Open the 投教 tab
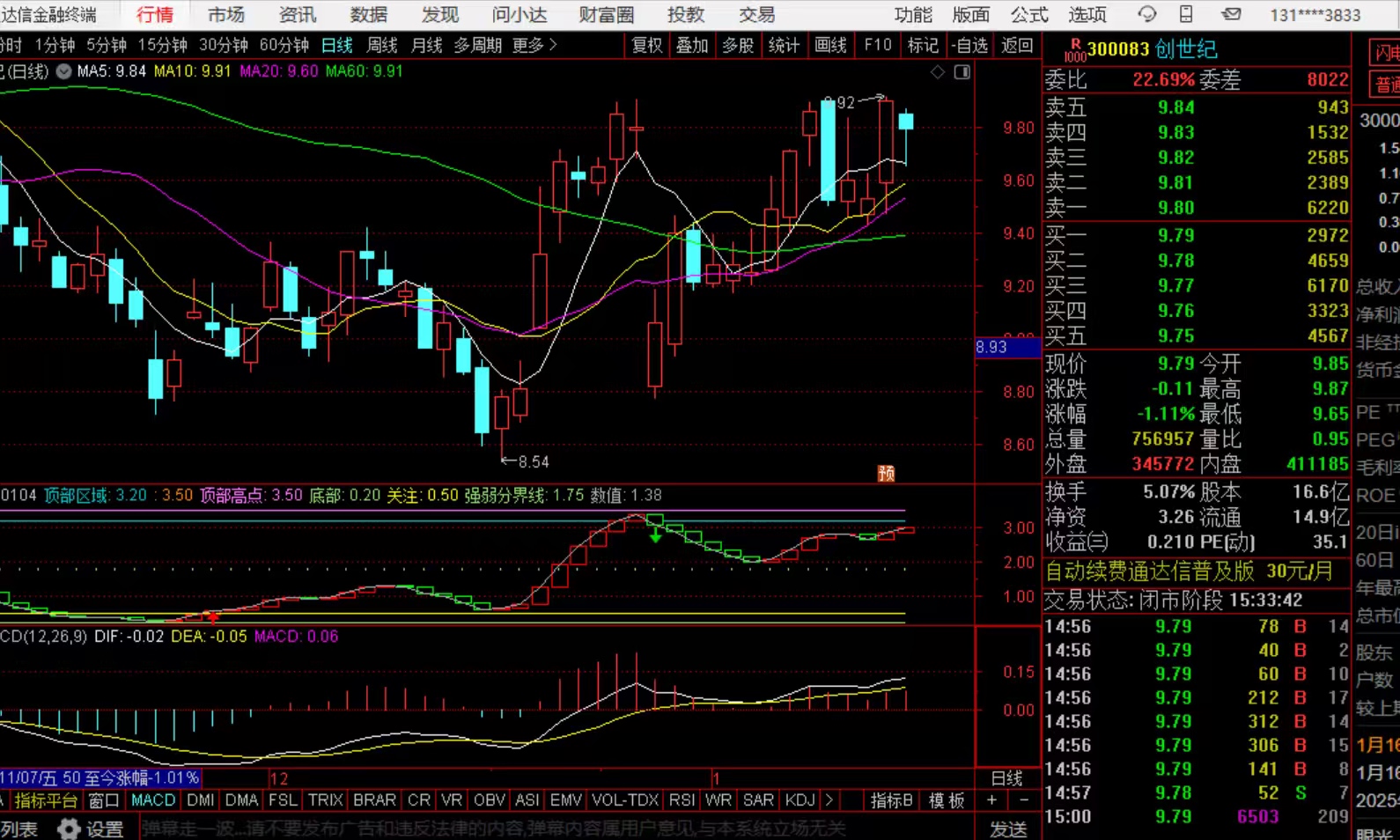This screenshot has height=840, width=1400. pos(686,14)
